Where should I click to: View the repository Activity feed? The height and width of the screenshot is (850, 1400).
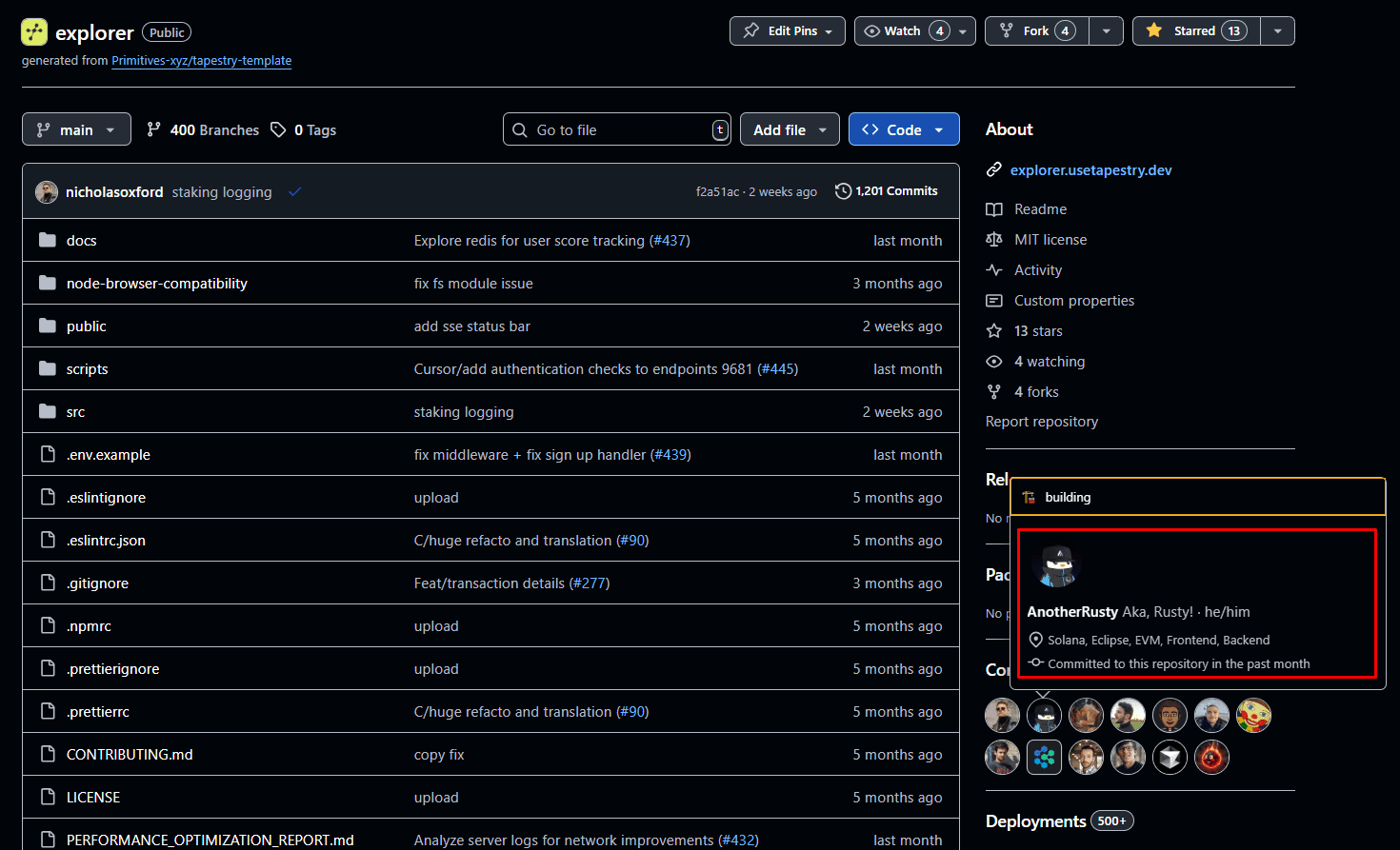[x=1037, y=269]
